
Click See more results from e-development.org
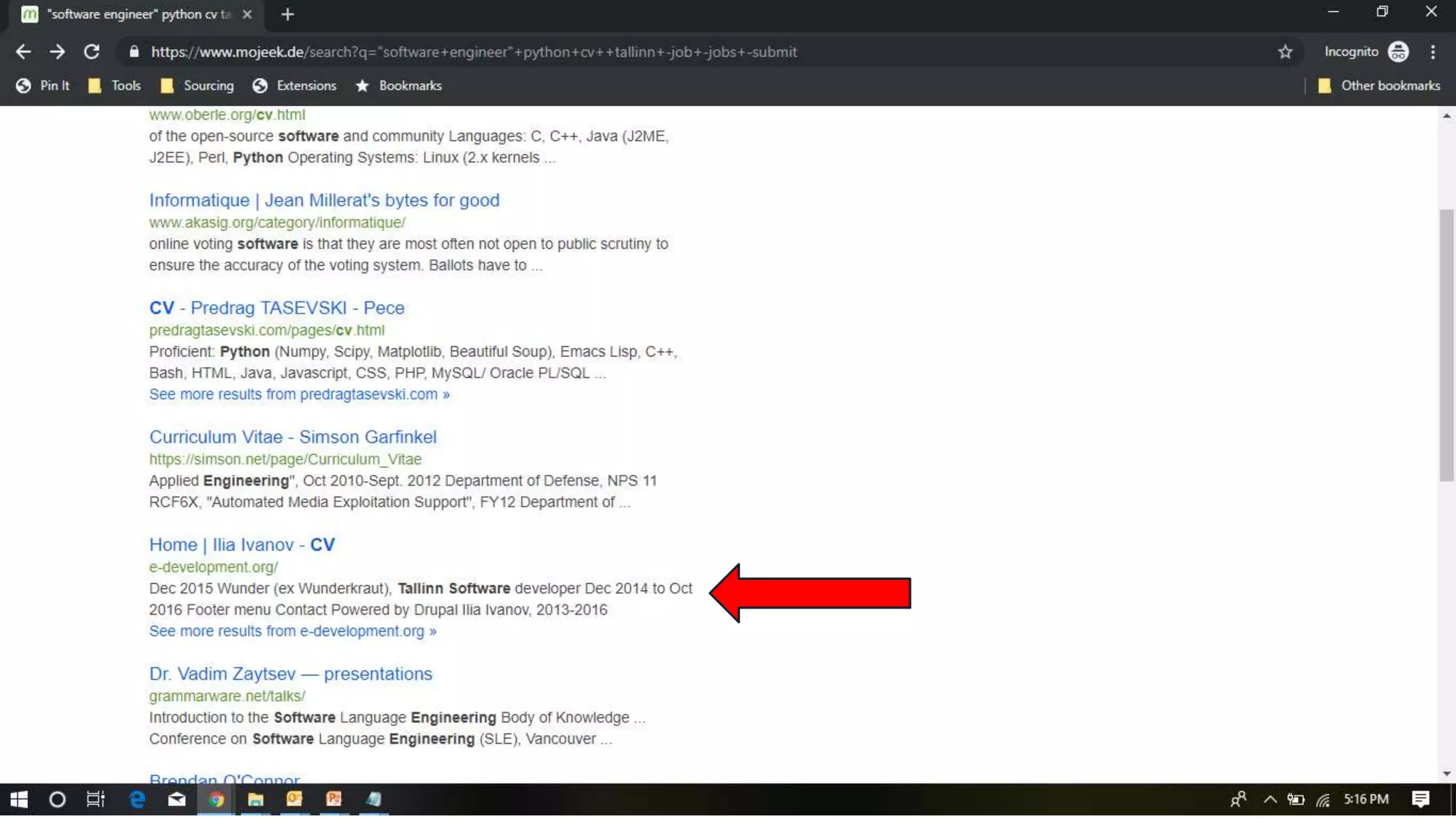pyautogui.click(x=292, y=631)
